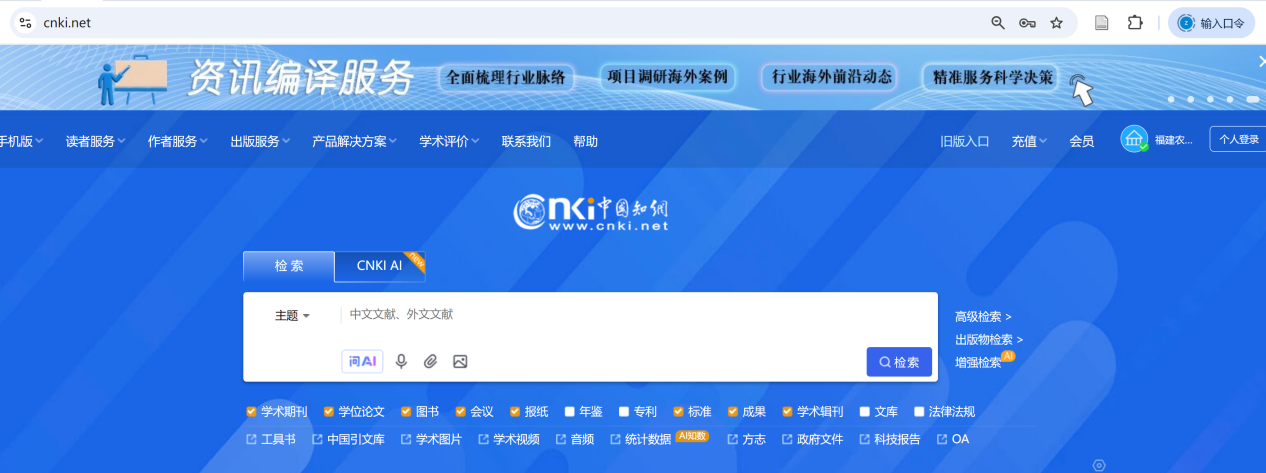Screen dimensions: 1266x473
Task: Open the 主题 search field dropdown
Action: tap(292, 315)
